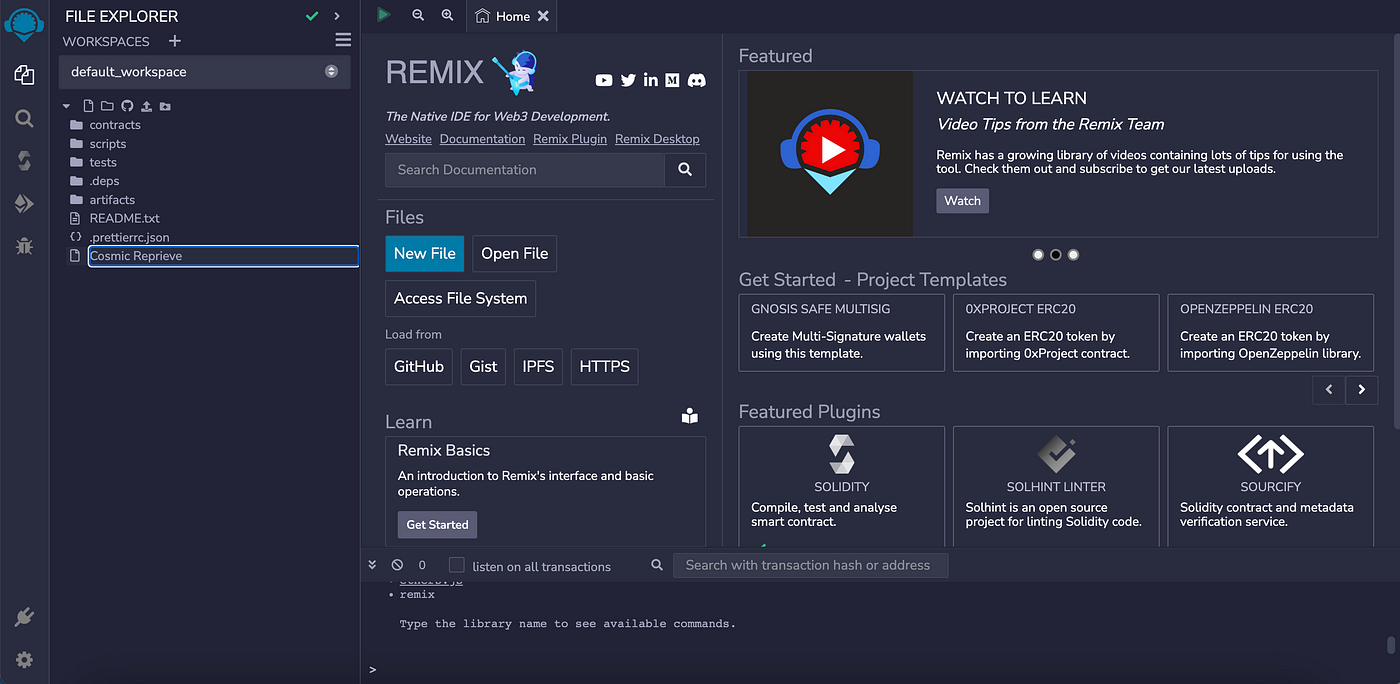Open the Remix Desktop link

pyautogui.click(x=657, y=139)
